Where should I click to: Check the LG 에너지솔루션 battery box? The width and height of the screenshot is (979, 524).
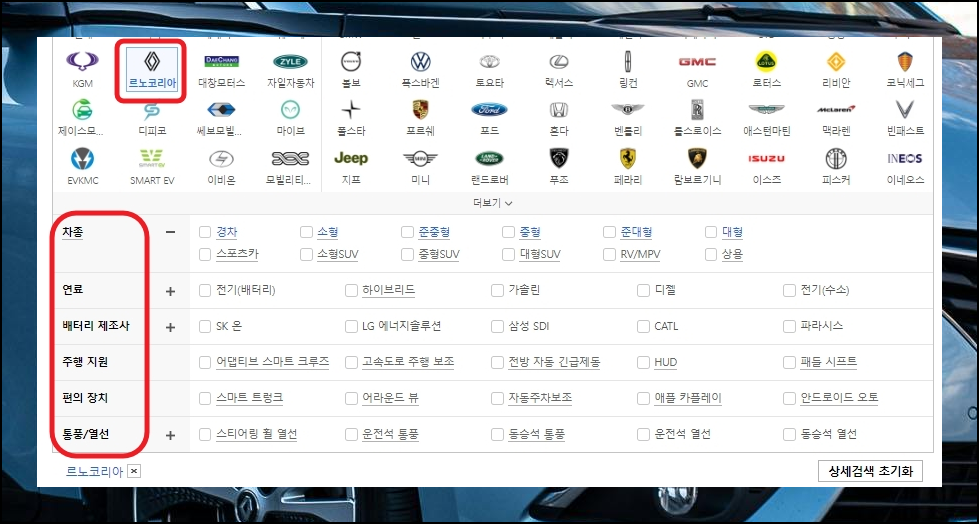[351, 327]
